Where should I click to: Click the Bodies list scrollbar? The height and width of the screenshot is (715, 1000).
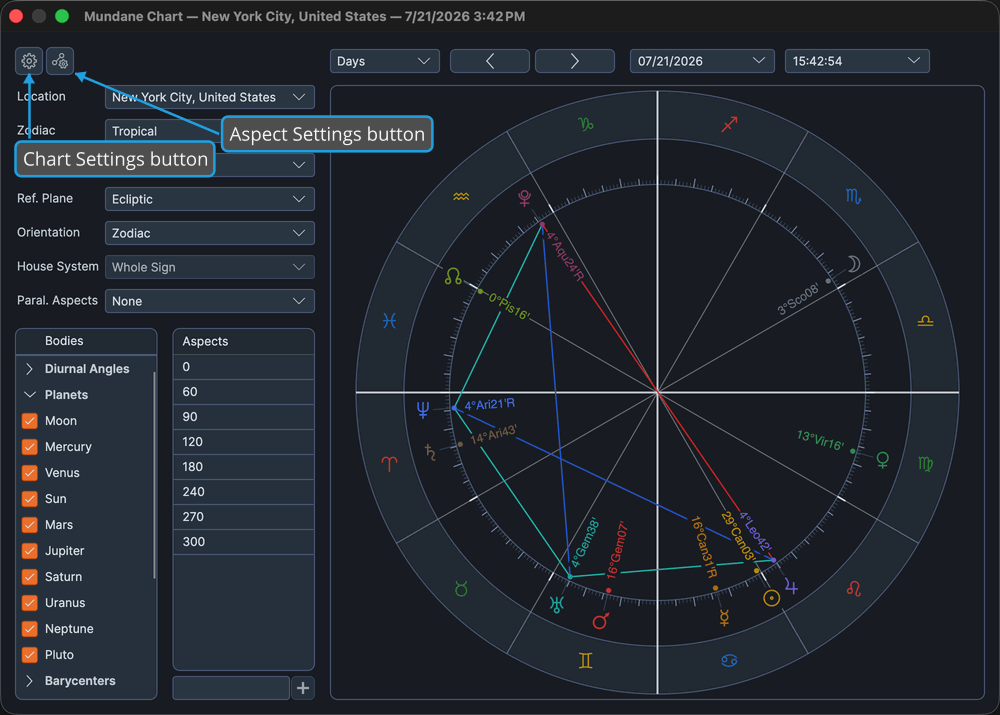(154, 475)
